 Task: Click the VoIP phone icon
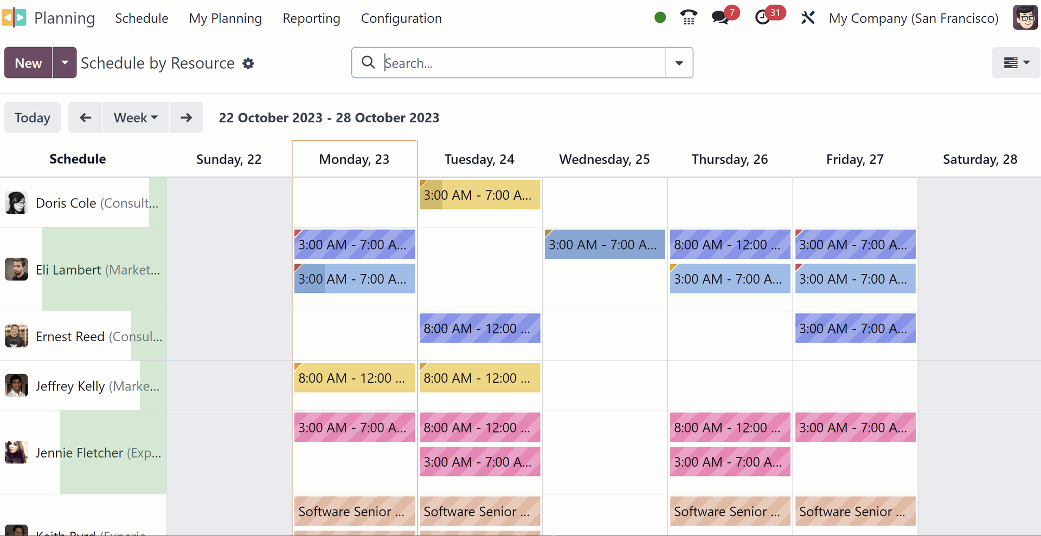(688, 18)
